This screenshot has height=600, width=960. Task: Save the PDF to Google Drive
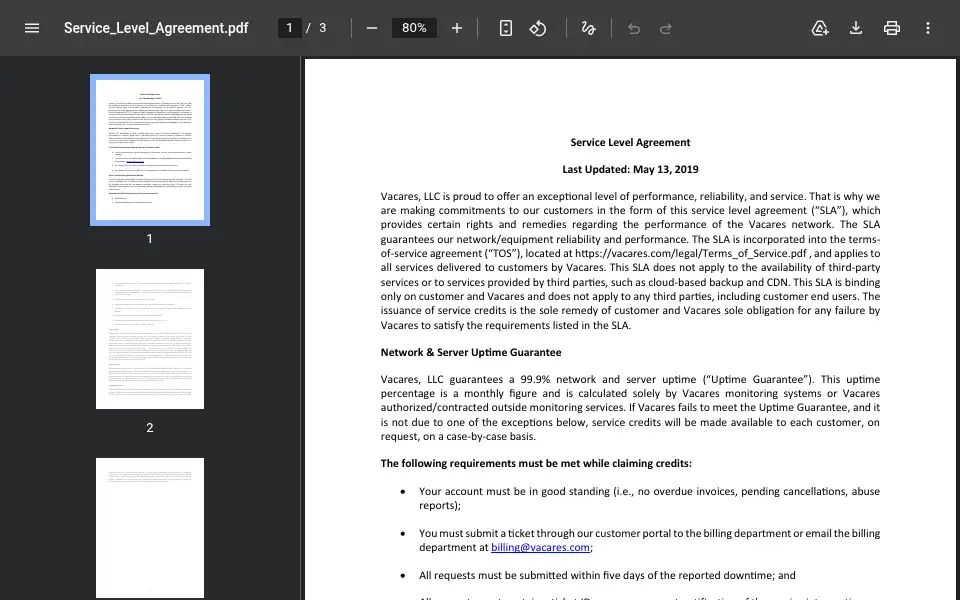[x=820, y=28]
